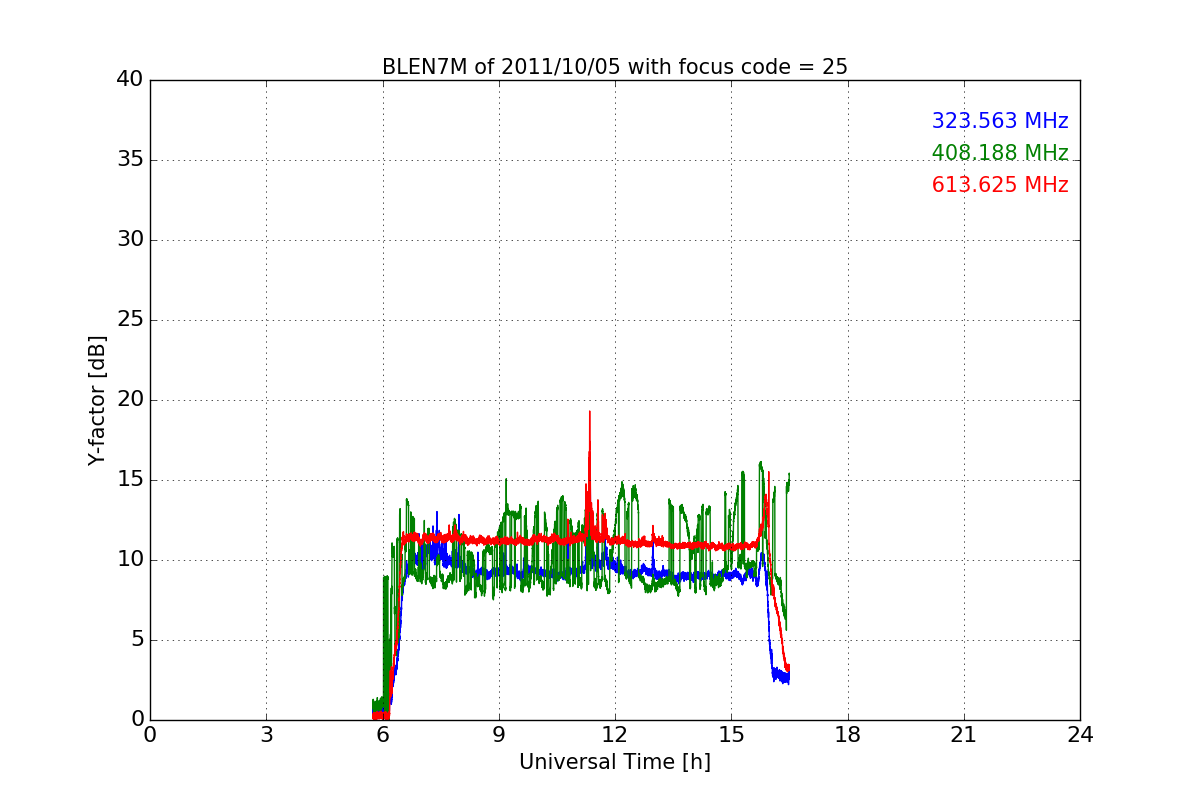Click the red spike peak near 19 dB
1200x800 pixels.
click(x=590, y=412)
